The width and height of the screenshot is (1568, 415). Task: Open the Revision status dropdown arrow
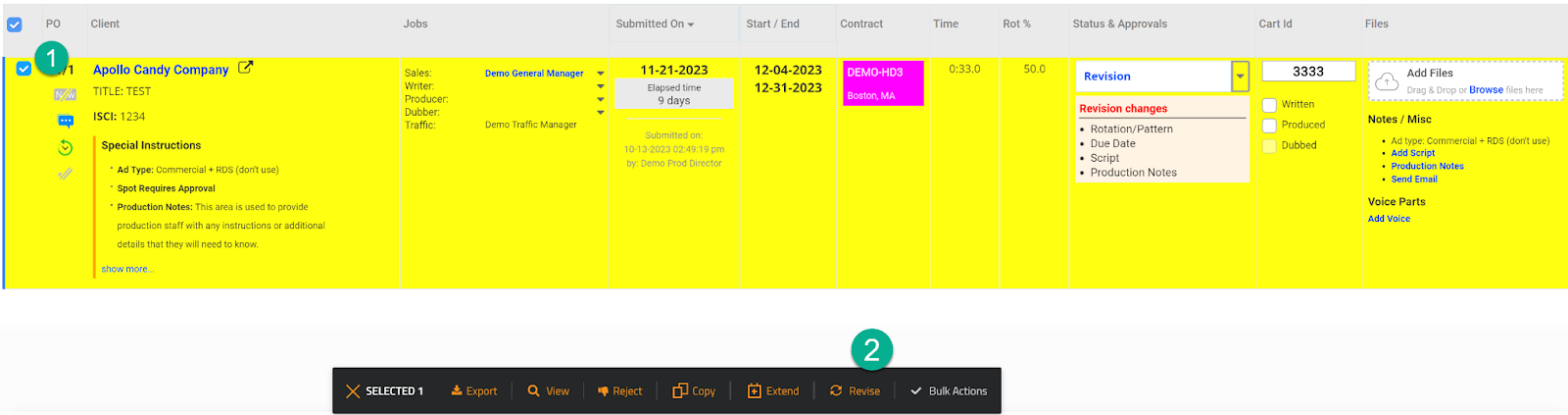click(x=1240, y=76)
